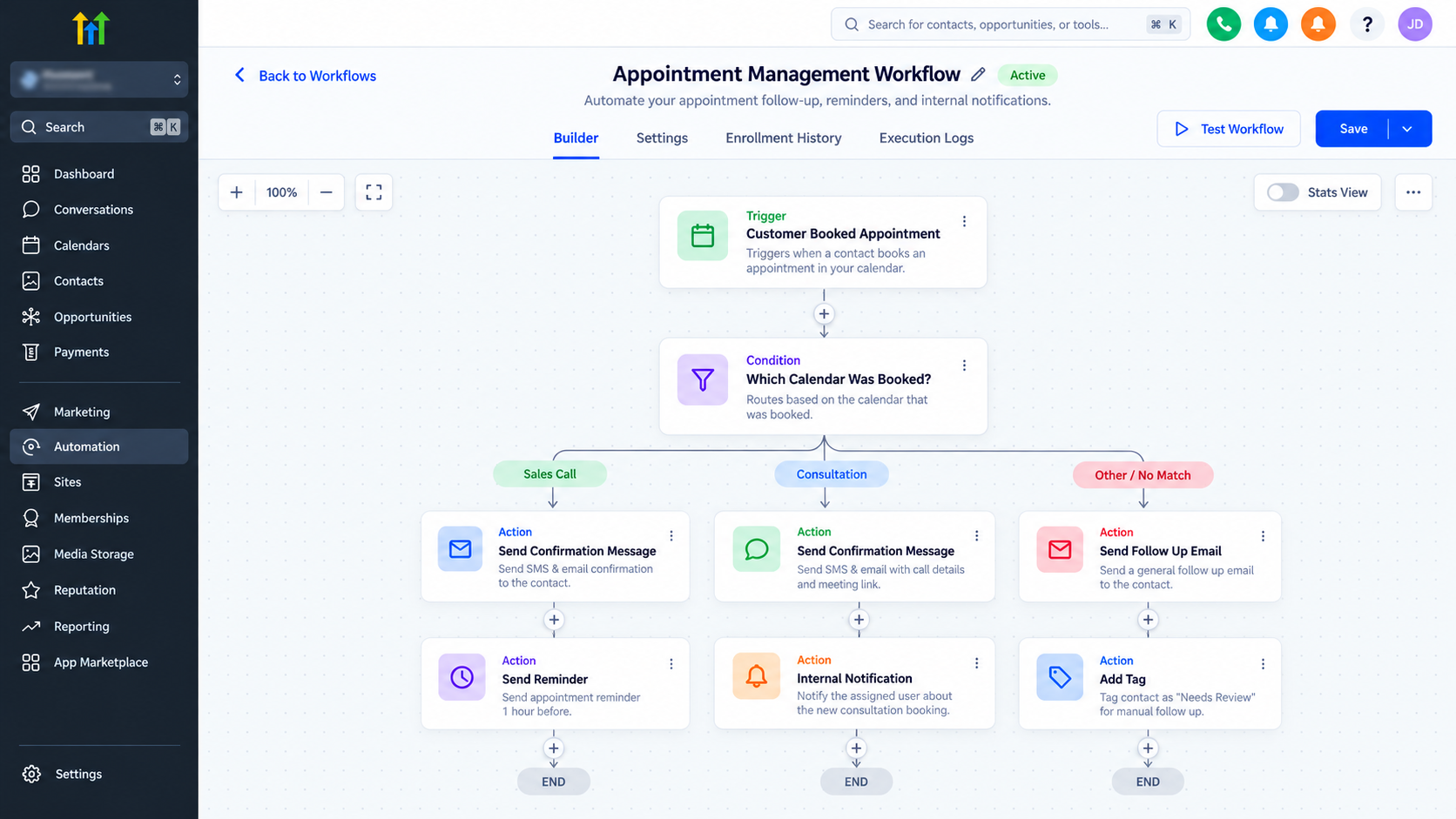
Task: Click the clock Send Reminder icon
Action: pos(462,677)
